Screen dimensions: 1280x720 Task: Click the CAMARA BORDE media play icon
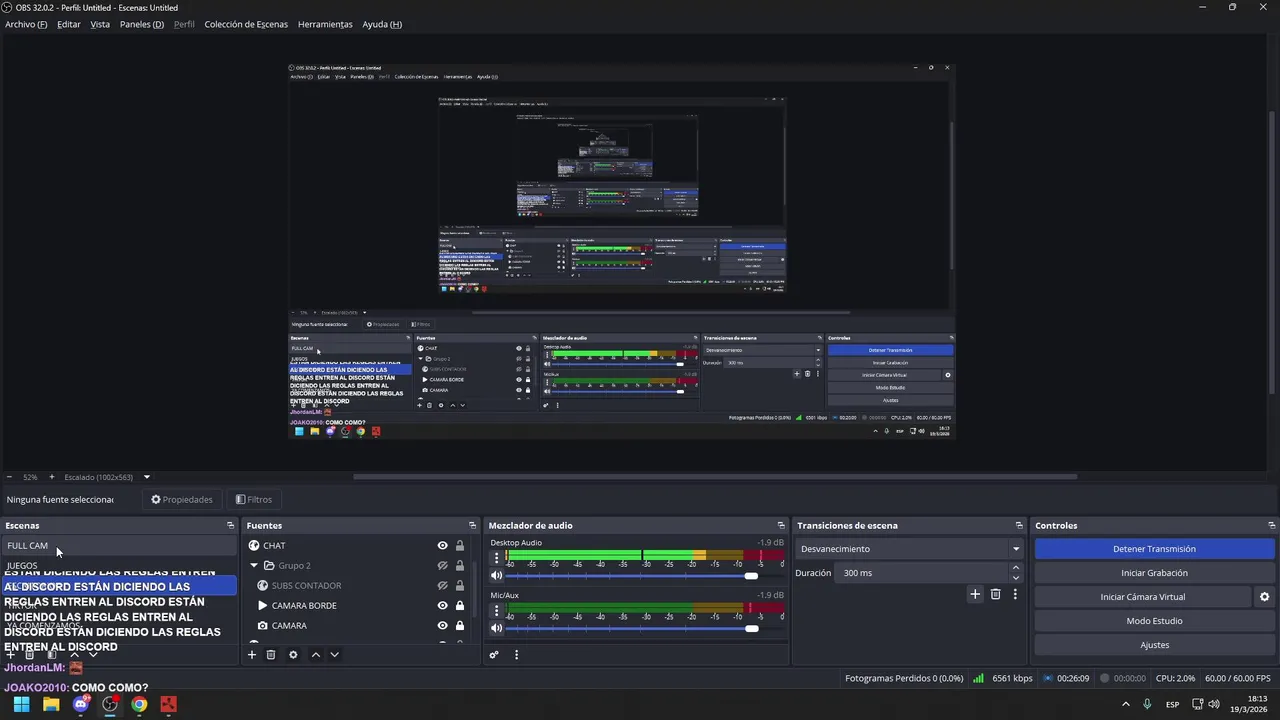(263, 606)
